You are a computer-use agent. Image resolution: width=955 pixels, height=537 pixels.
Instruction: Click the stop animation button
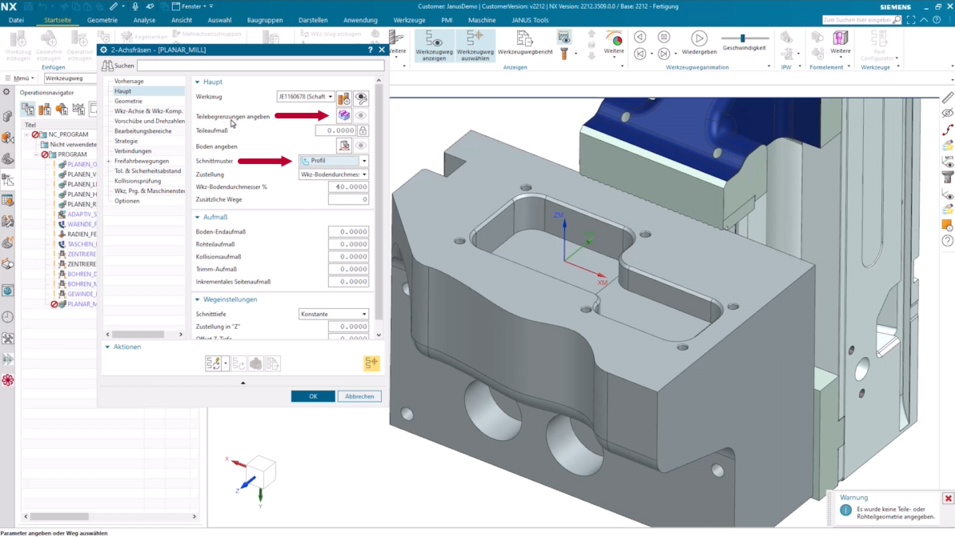(x=664, y=37)
